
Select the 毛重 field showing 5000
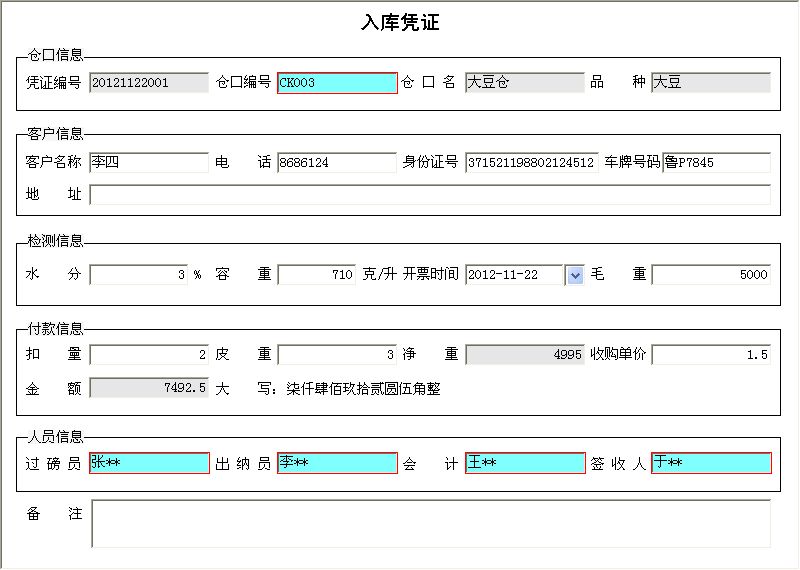(x=710, y=274)
